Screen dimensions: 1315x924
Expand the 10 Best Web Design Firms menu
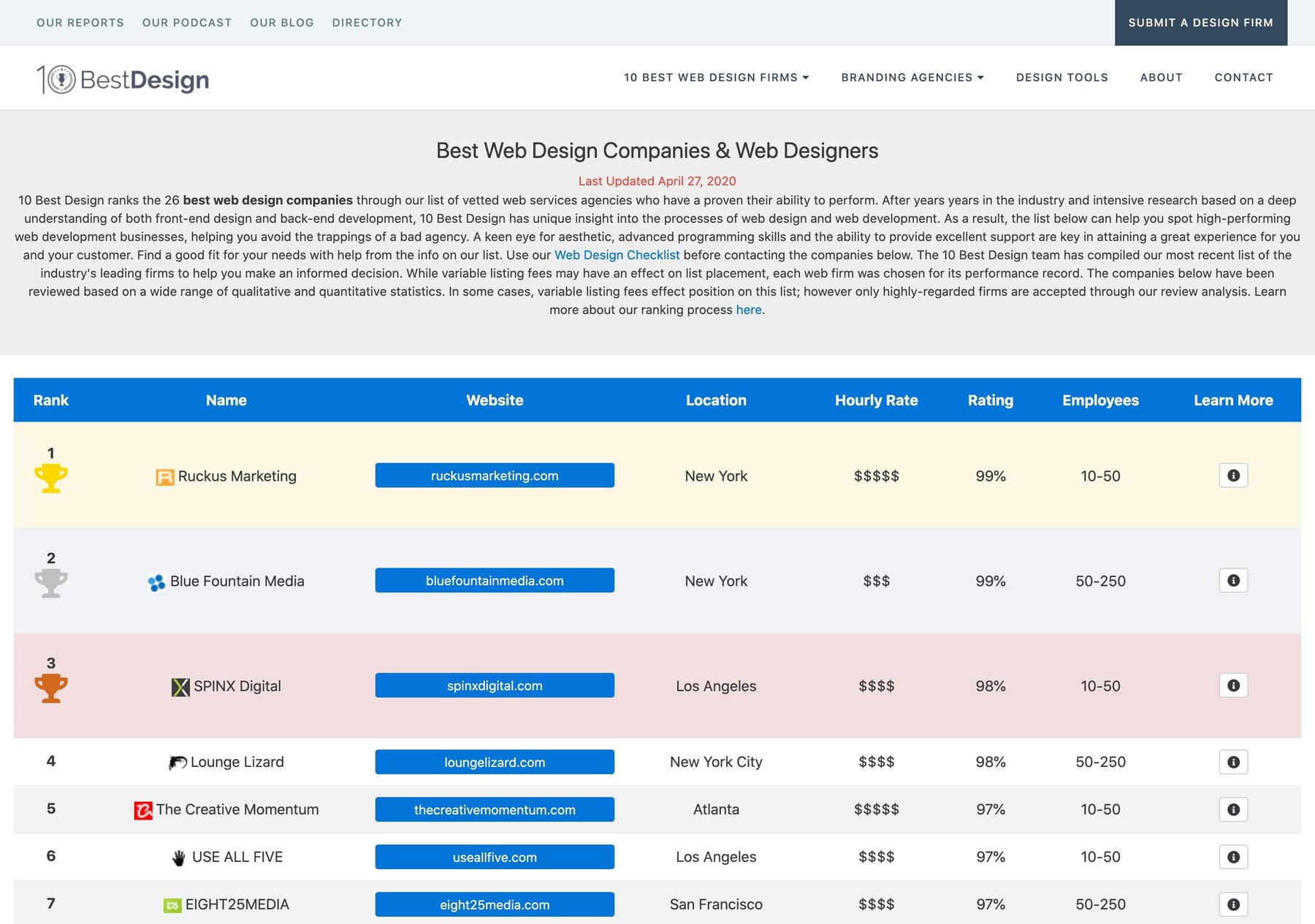pos(716,77)
